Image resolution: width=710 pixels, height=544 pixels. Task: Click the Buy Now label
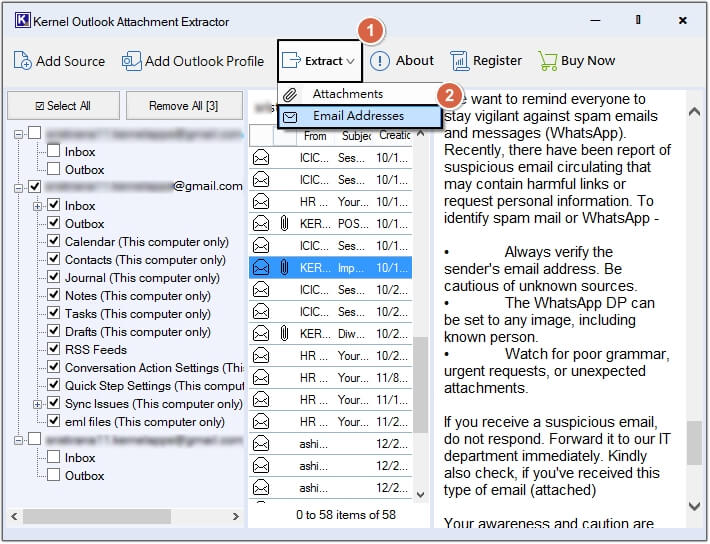click(x=588, y=60)
